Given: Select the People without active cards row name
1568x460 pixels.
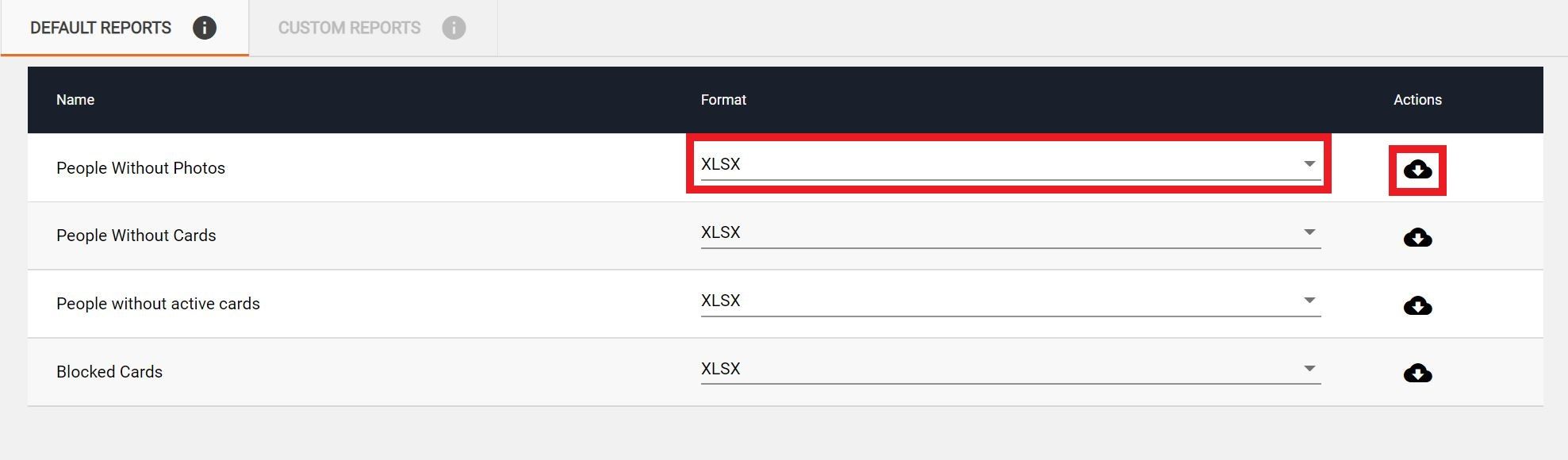Looking at the screenshot, I should (x=158, y=304).
